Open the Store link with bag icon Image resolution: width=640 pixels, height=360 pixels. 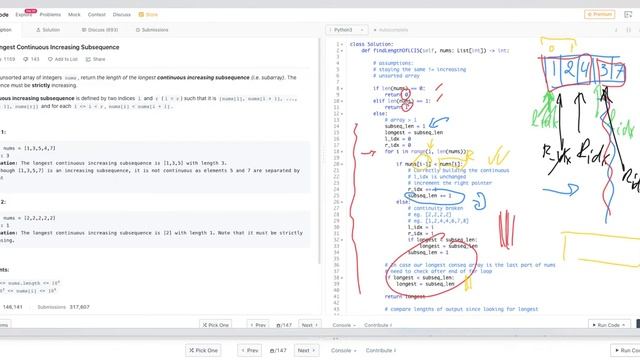148,14
